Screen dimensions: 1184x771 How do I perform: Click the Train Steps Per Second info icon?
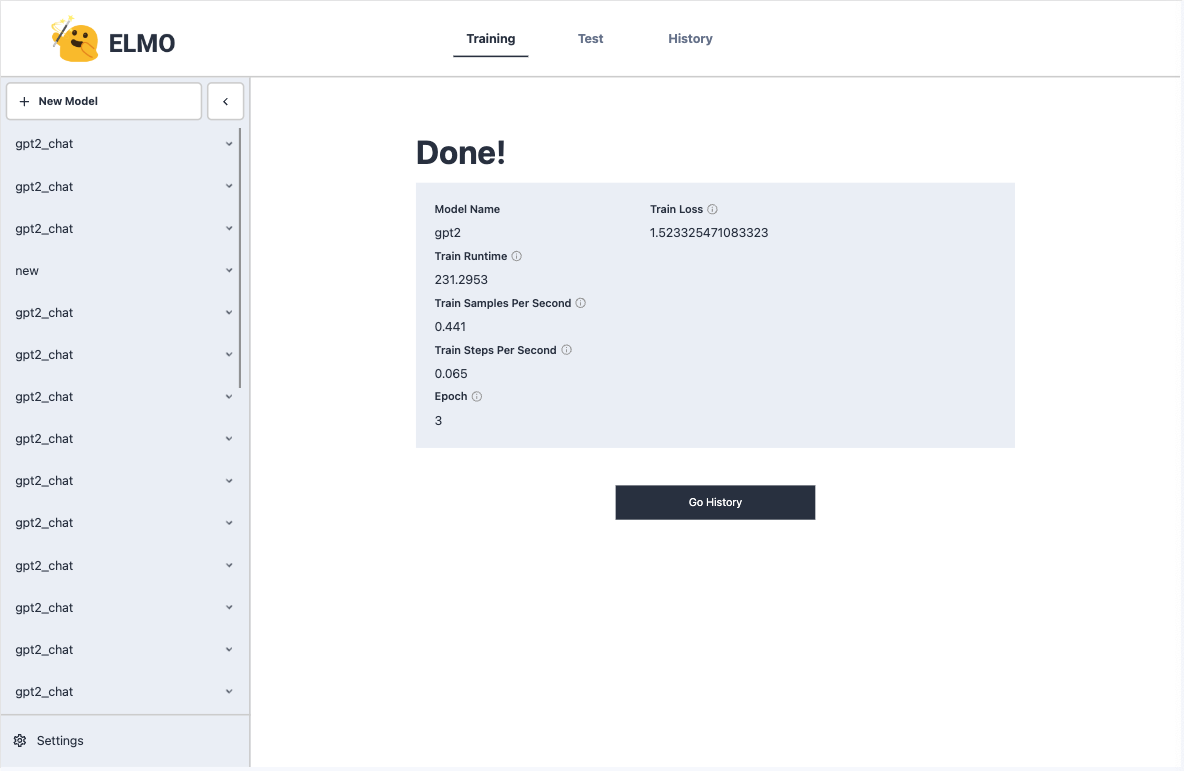coord(567,350)
